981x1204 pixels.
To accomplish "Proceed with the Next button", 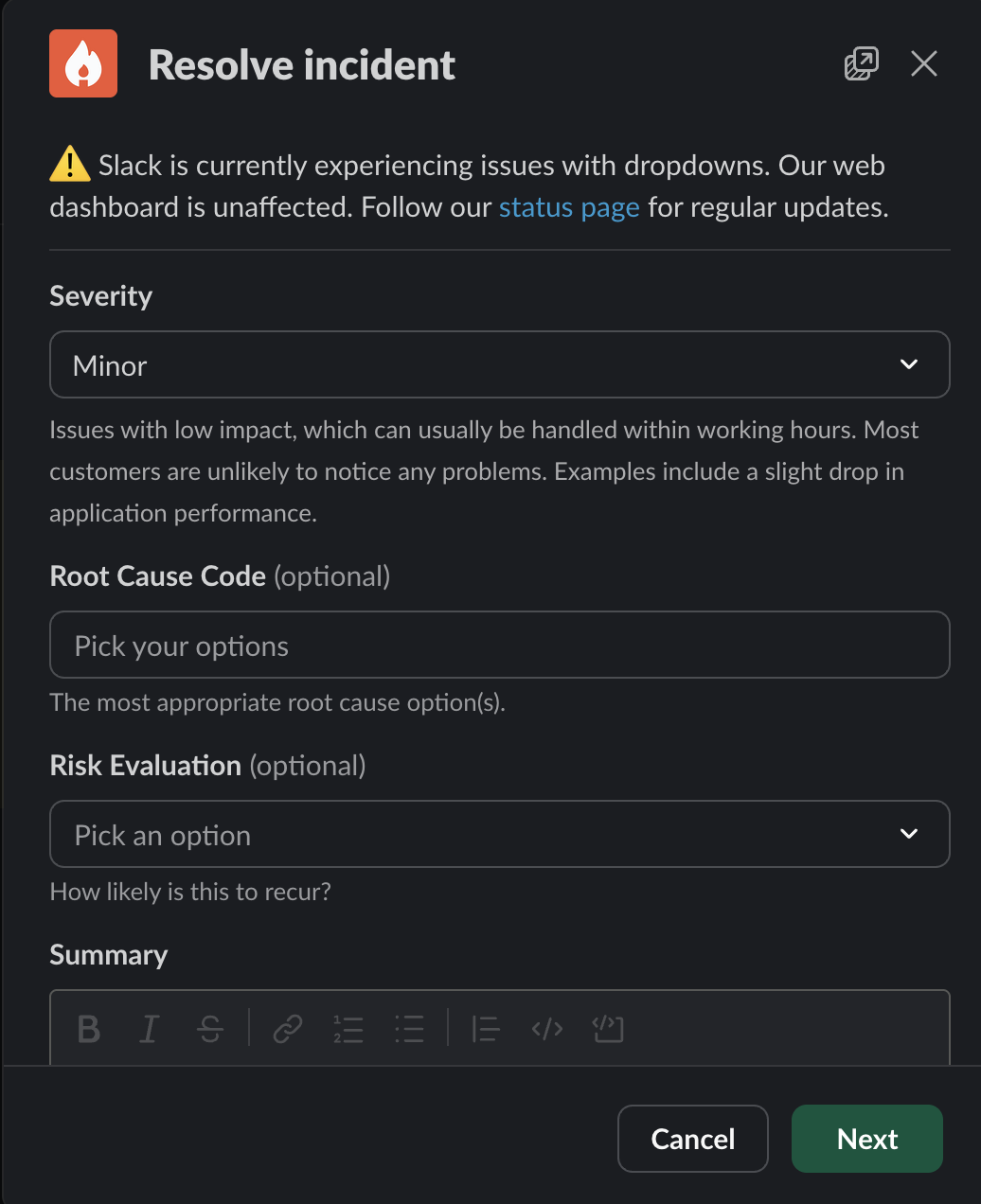I will (866, 1139).
